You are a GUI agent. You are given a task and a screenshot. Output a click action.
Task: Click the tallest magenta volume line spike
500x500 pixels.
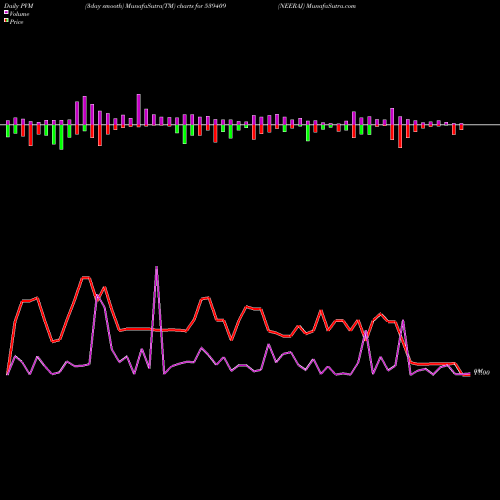[157, 267]
